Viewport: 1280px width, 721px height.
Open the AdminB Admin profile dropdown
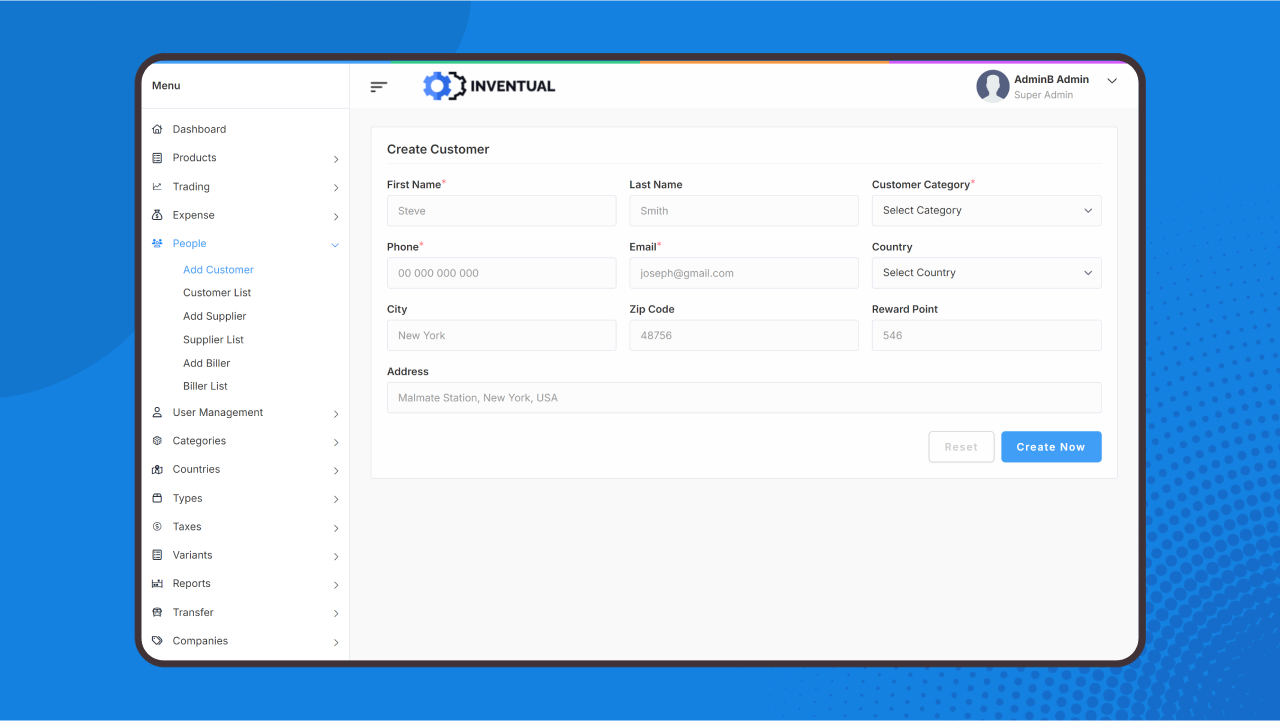[1111, 80]
